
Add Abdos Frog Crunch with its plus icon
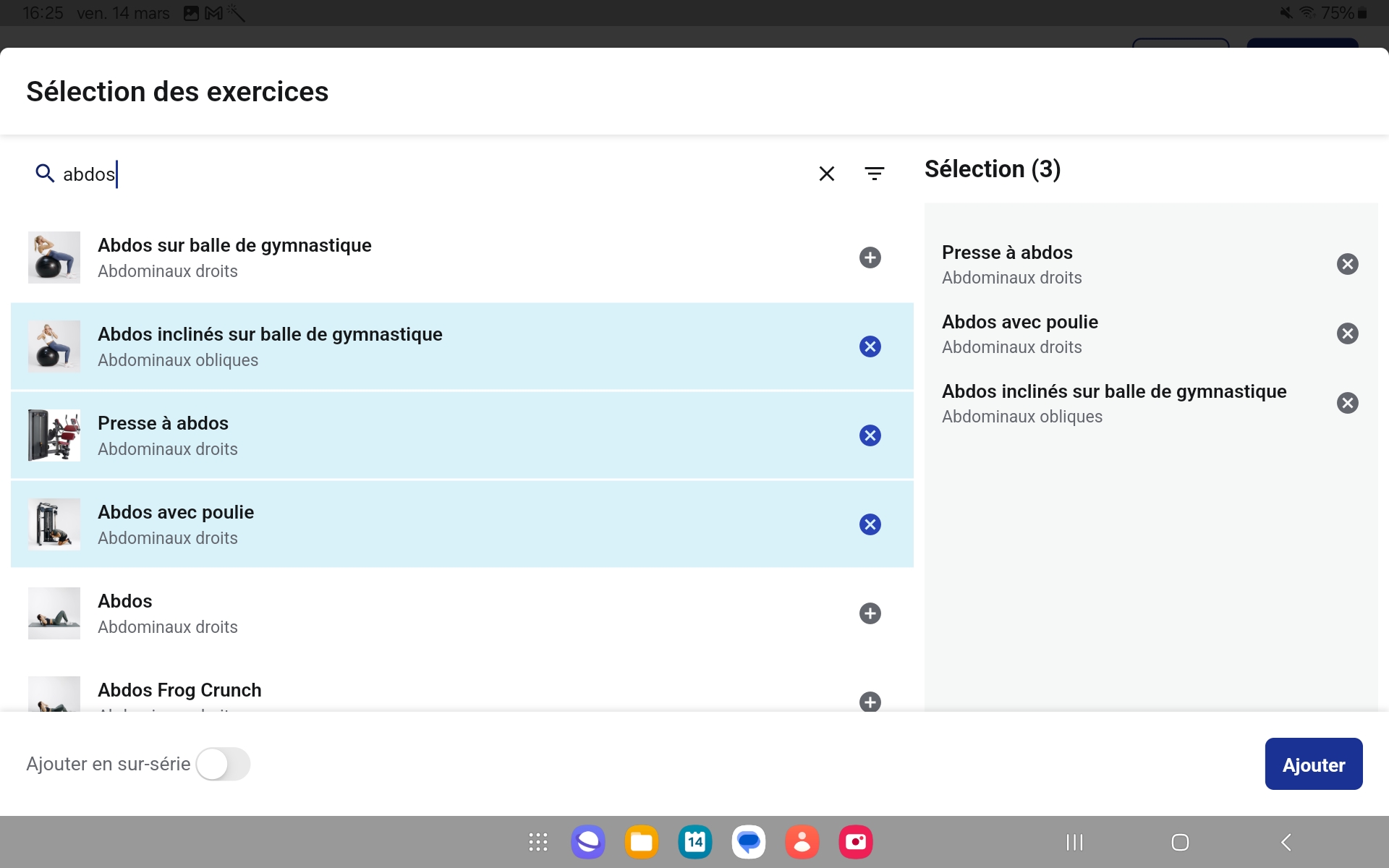[x=870, y=701]
